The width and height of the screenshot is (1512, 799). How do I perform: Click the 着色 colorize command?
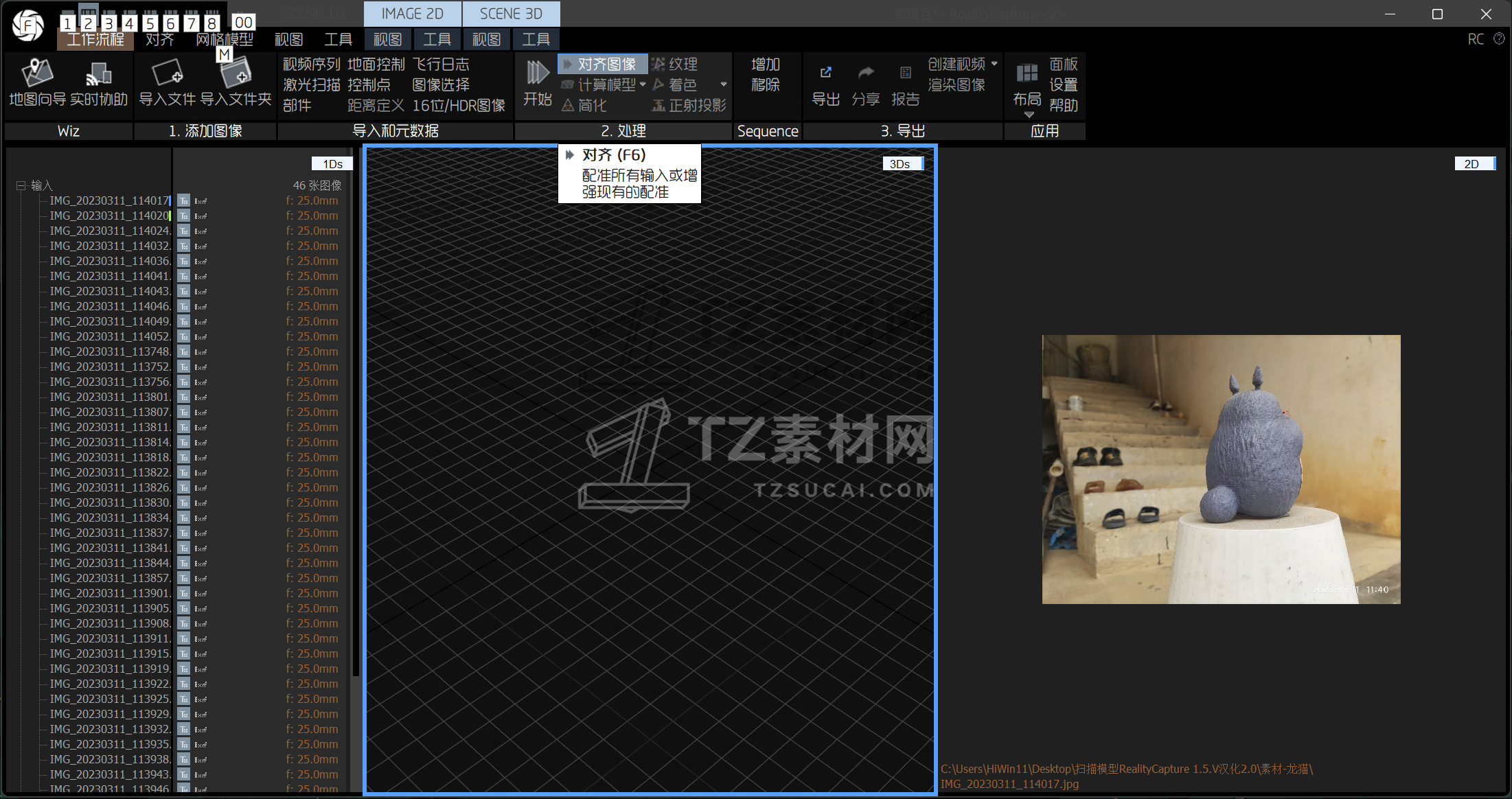[x=674, y=84]
